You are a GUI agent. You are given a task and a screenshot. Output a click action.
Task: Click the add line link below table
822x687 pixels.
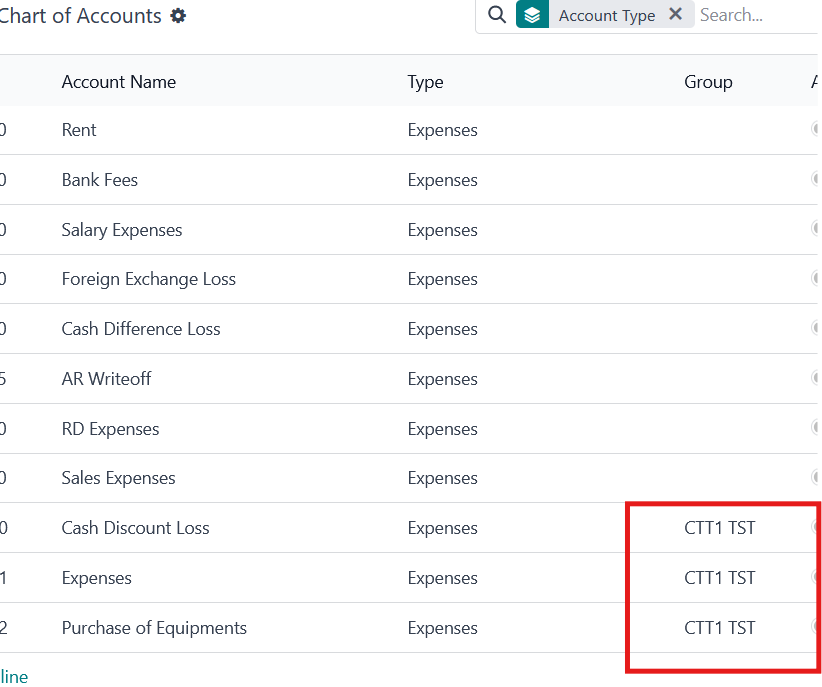[14, 677]
